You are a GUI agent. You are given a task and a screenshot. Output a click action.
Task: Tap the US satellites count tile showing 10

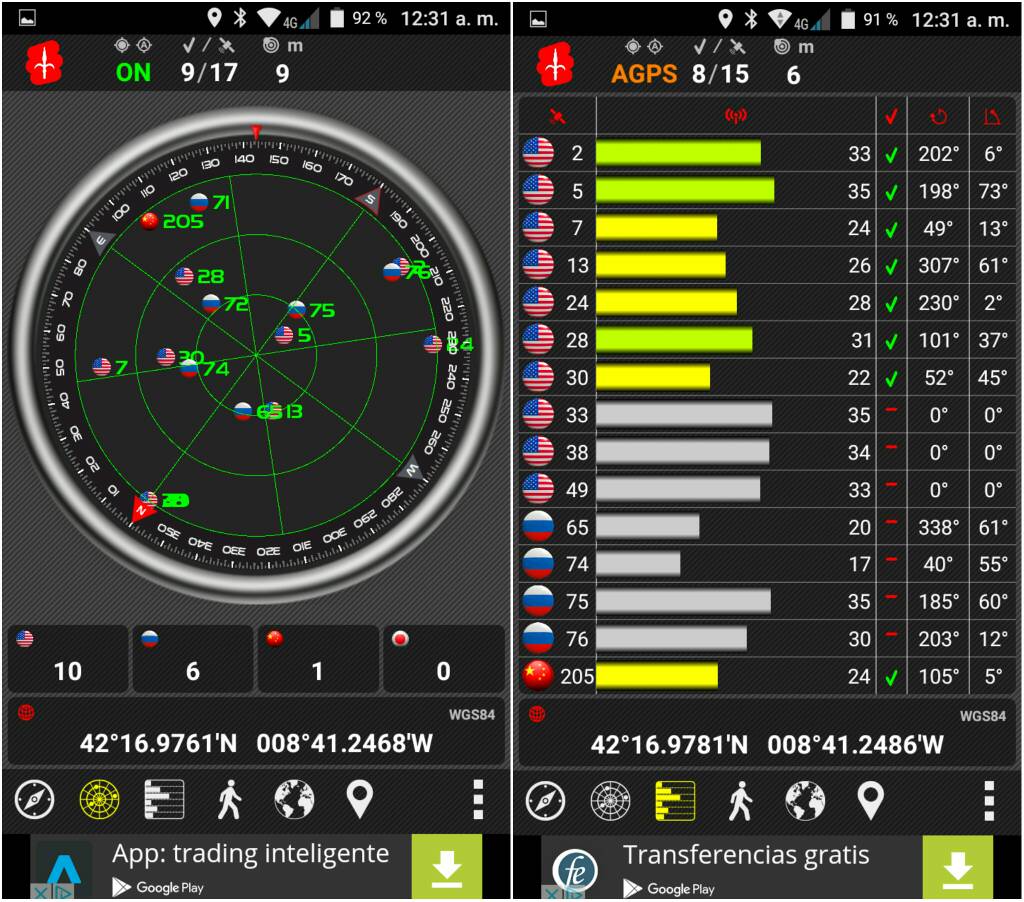coord(68,658)
